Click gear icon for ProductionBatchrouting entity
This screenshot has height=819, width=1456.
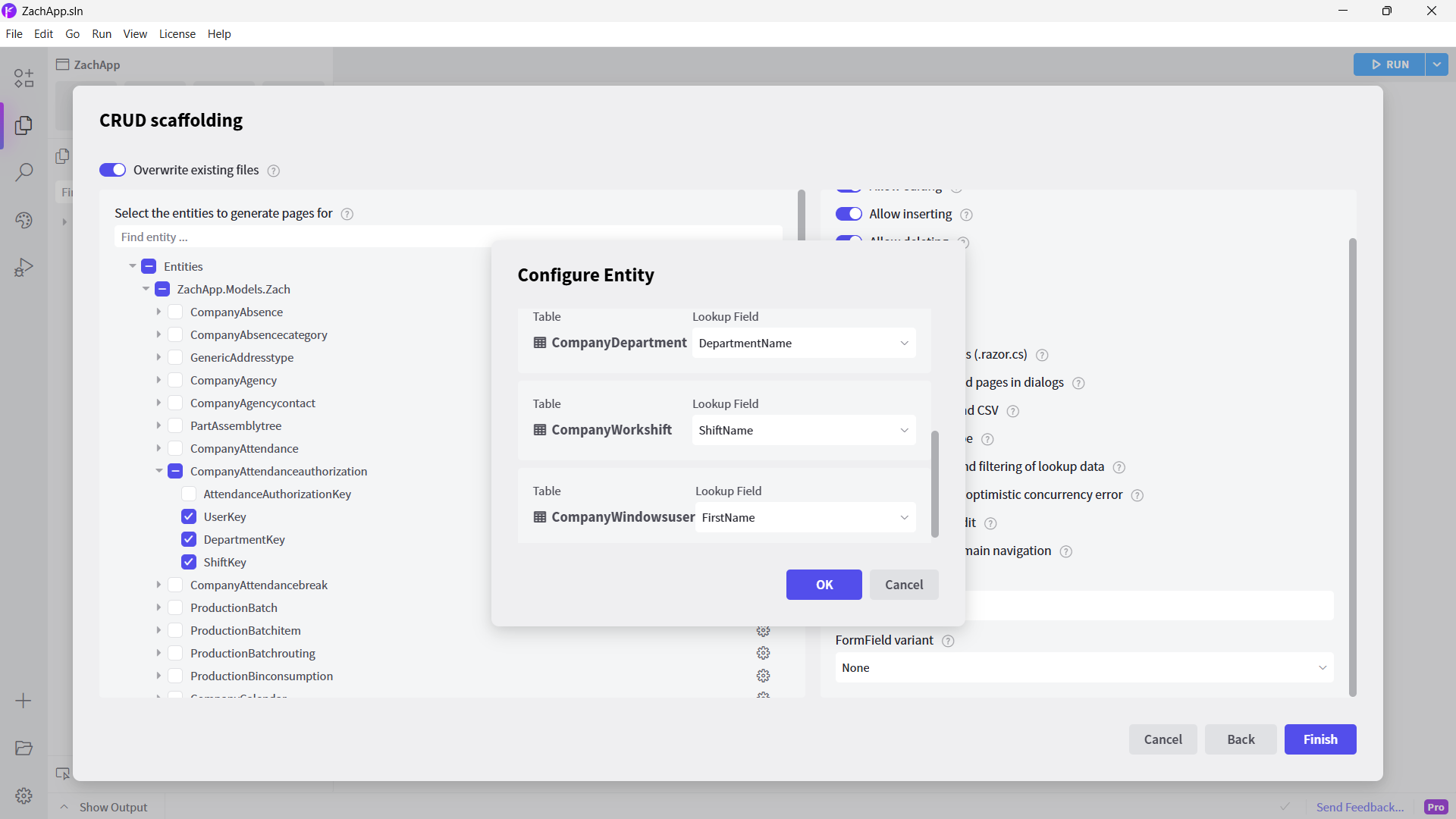point(763,653)
